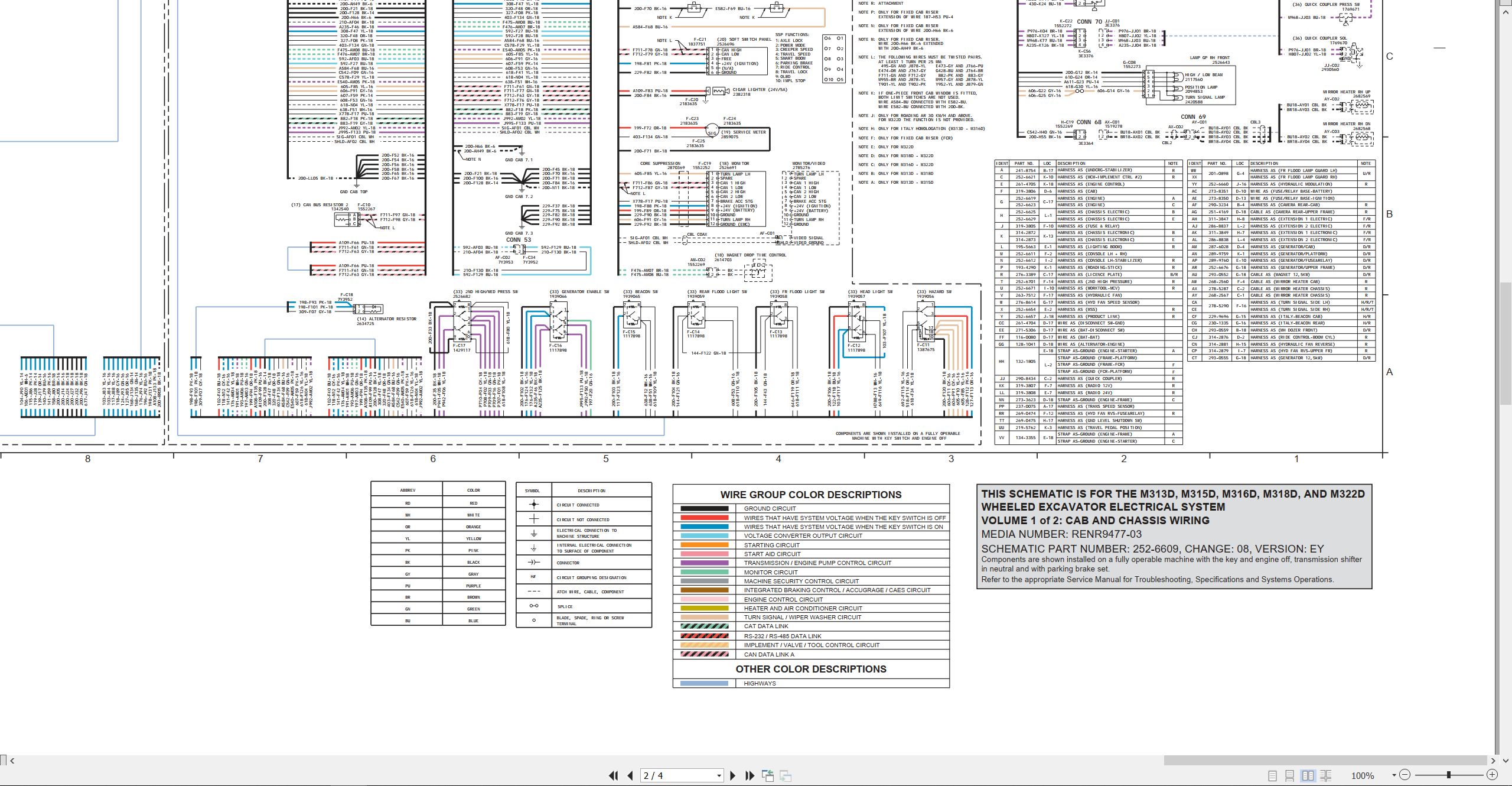Click CONN 70 connector label
Screen dimensions: 1512x786
[x=1089, y=22]
